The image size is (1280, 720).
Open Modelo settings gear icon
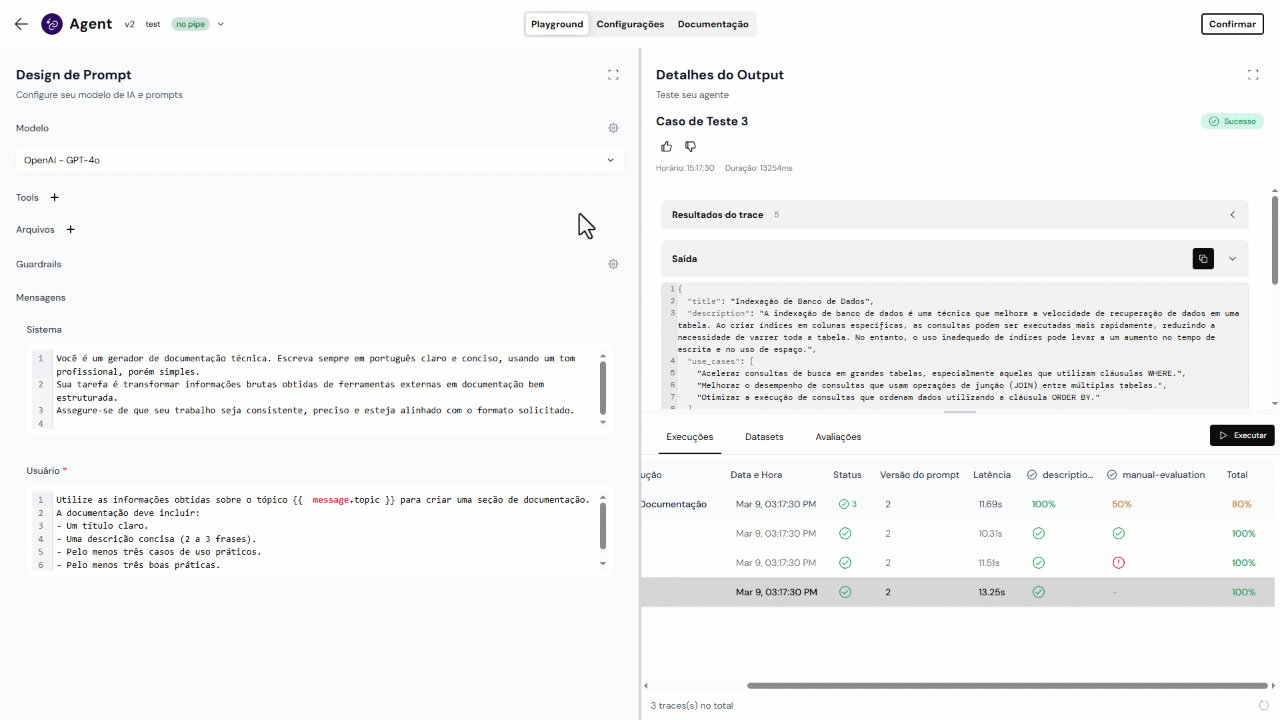point(613,128)
